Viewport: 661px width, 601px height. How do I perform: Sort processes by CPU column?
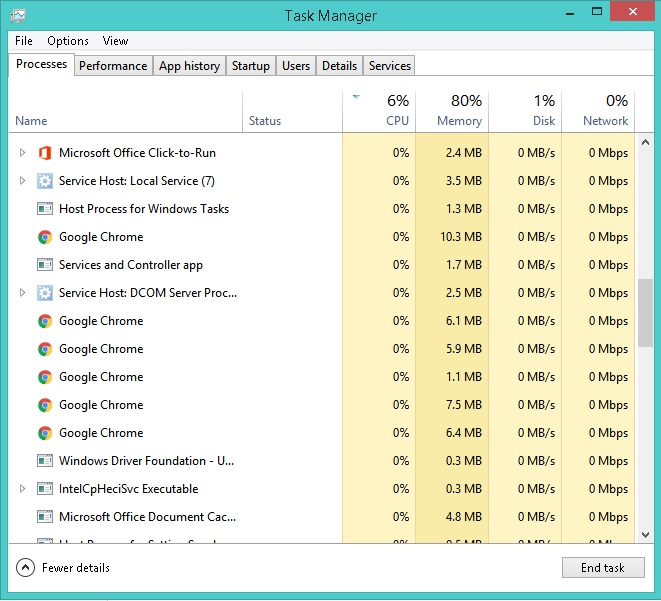[379, 112]
